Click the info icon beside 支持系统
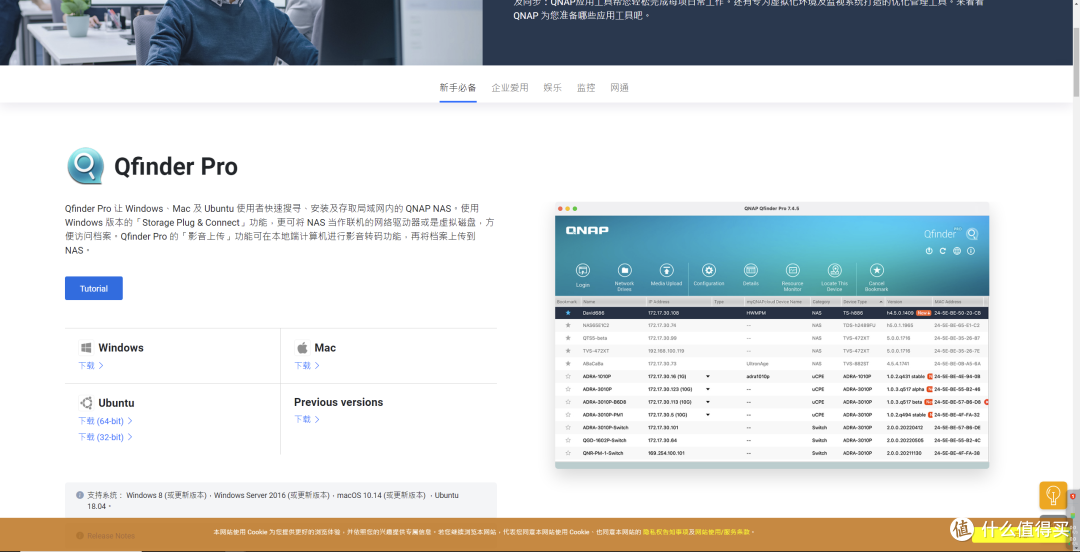Viewport: 1080px width, 552px height. tap(80, 495)
